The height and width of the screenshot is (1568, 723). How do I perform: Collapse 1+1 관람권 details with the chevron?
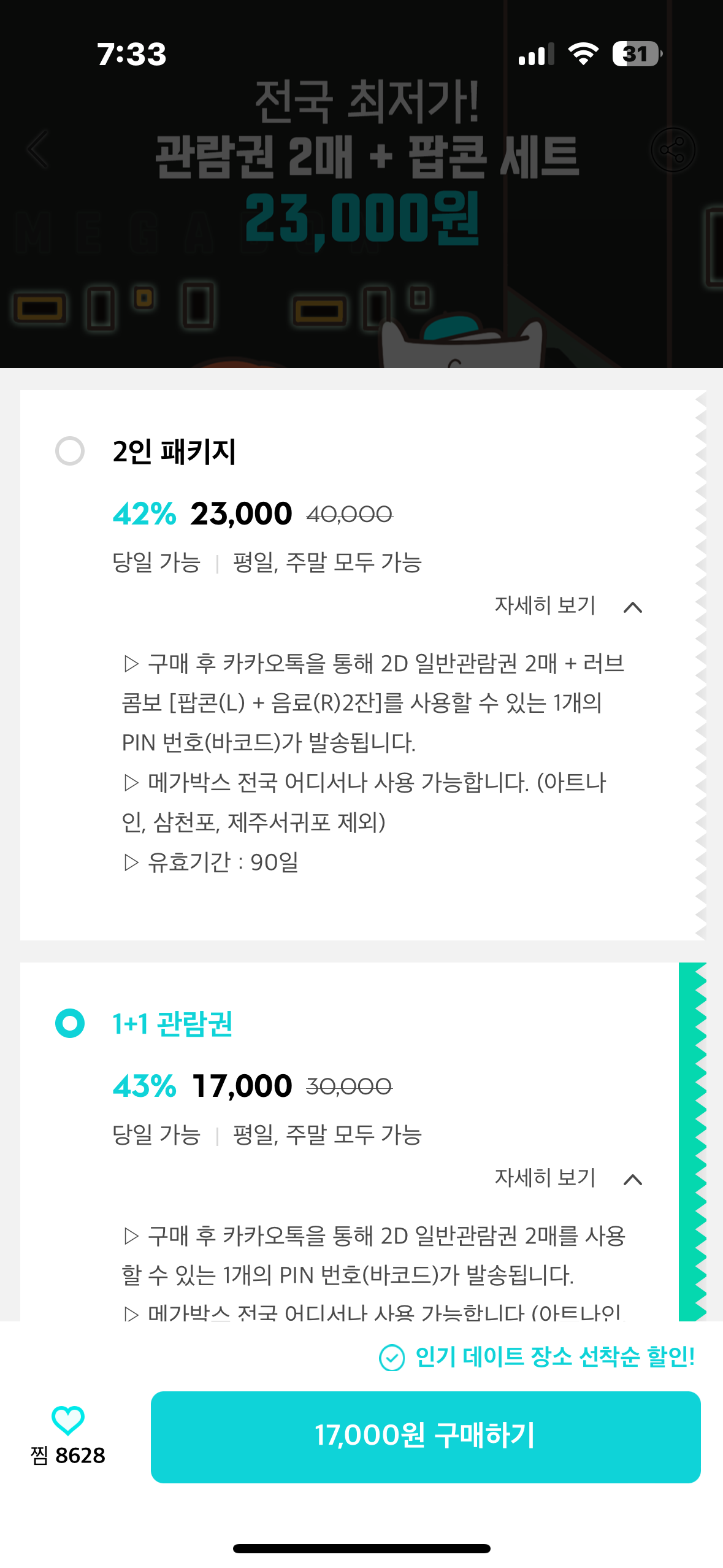632,1180
